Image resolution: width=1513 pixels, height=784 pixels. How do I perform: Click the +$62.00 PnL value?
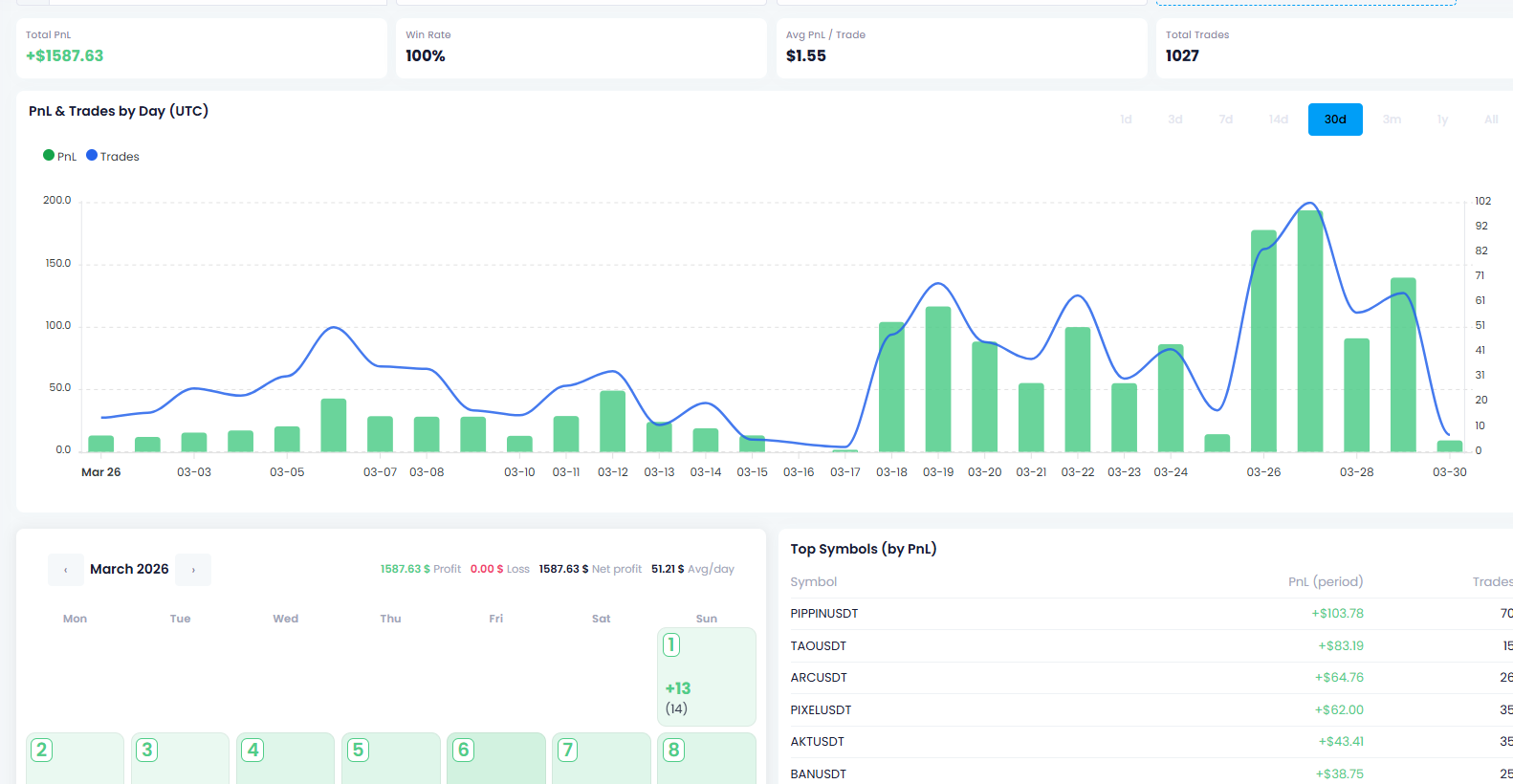point(1339,710)
